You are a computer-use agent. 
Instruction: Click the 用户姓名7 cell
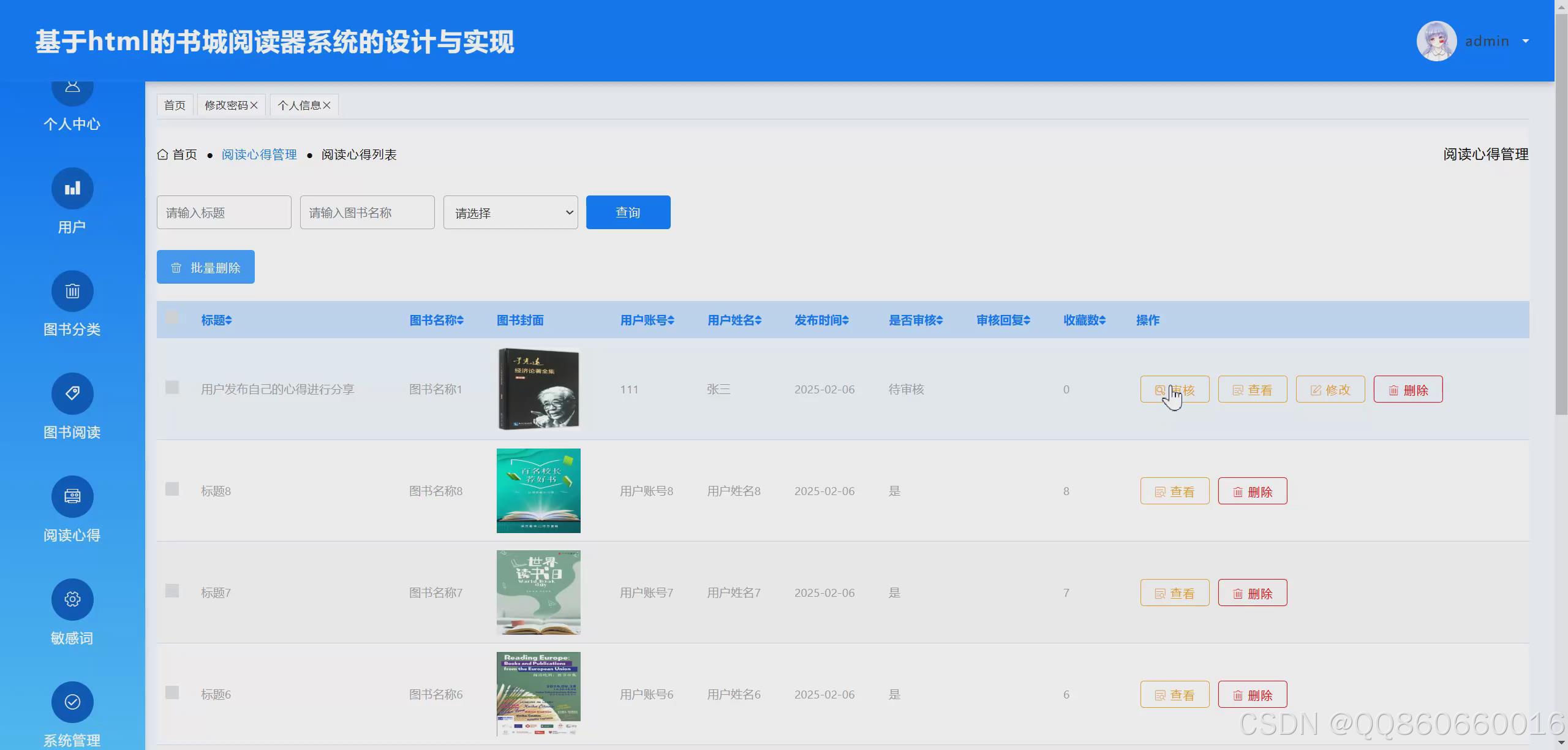pyautogui.click(x=734, y=593)
